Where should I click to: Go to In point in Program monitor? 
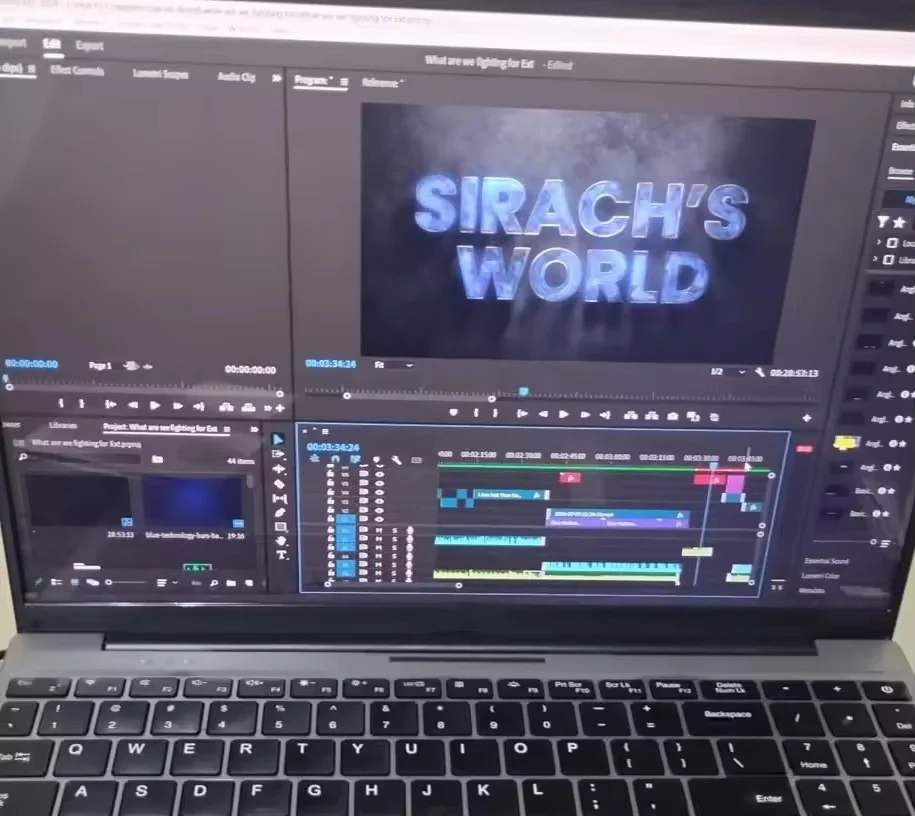point(522,413)
